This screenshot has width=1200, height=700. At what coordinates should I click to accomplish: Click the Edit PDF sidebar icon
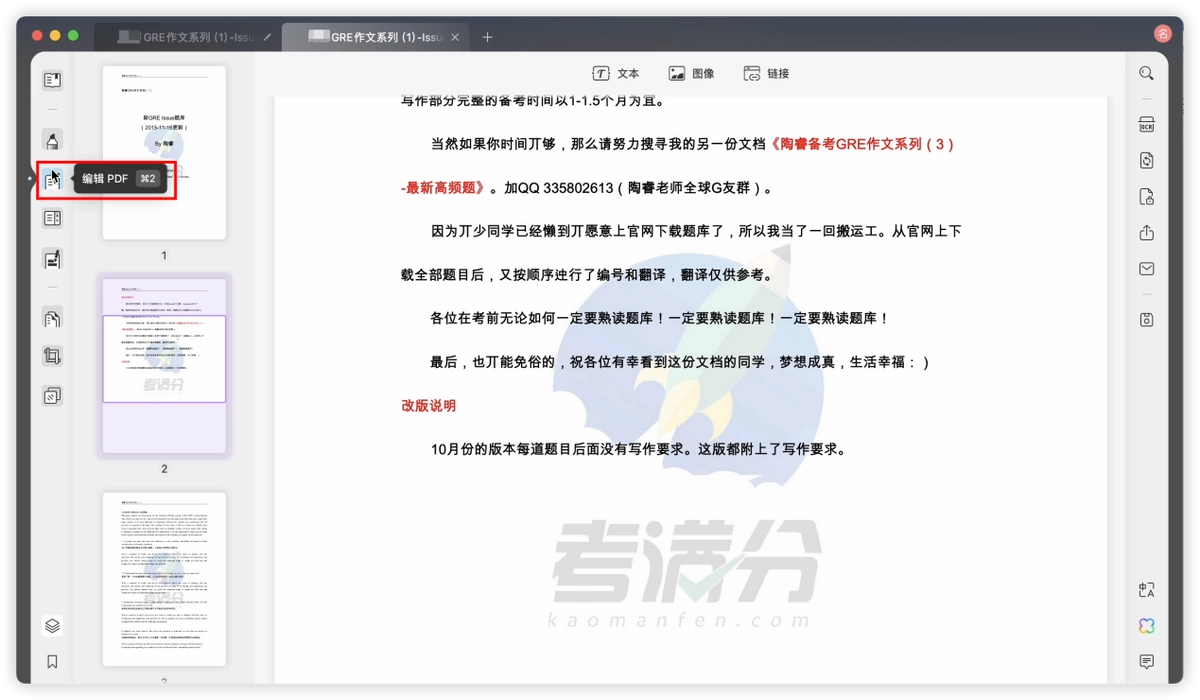52,180
